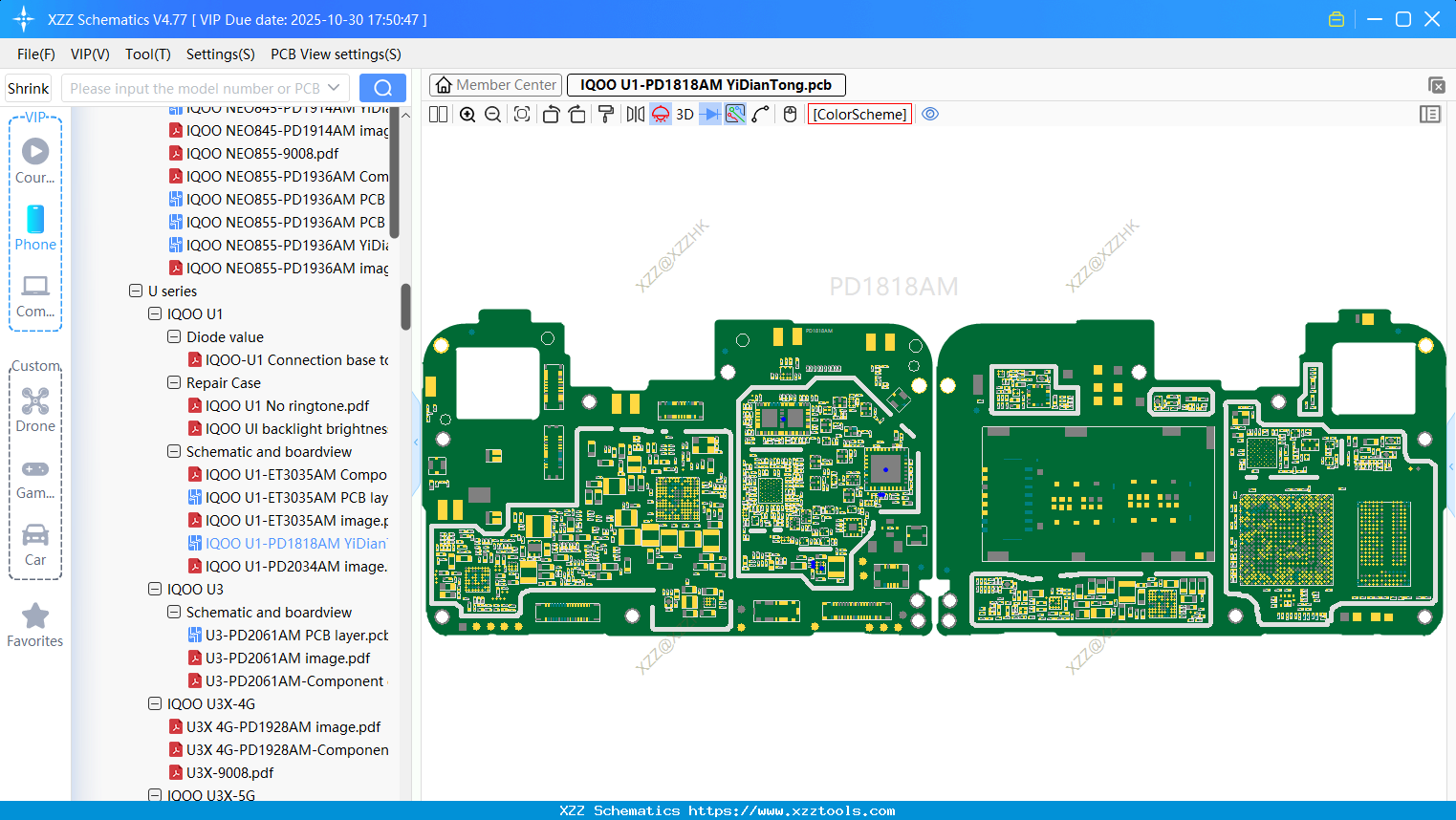Toggle the diode symbol display mode

tap(709, 115)
